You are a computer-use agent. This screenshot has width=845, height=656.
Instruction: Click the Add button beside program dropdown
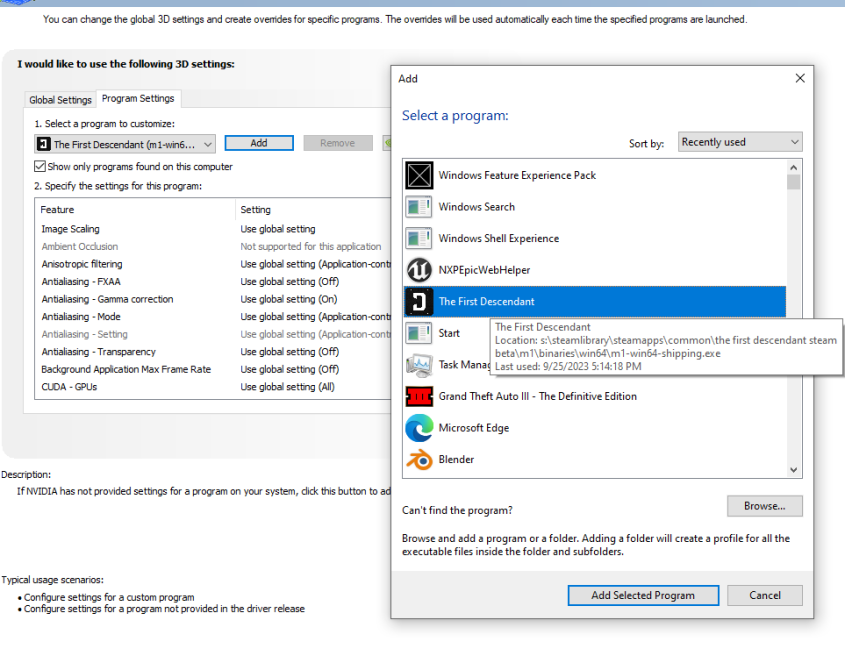258,143
